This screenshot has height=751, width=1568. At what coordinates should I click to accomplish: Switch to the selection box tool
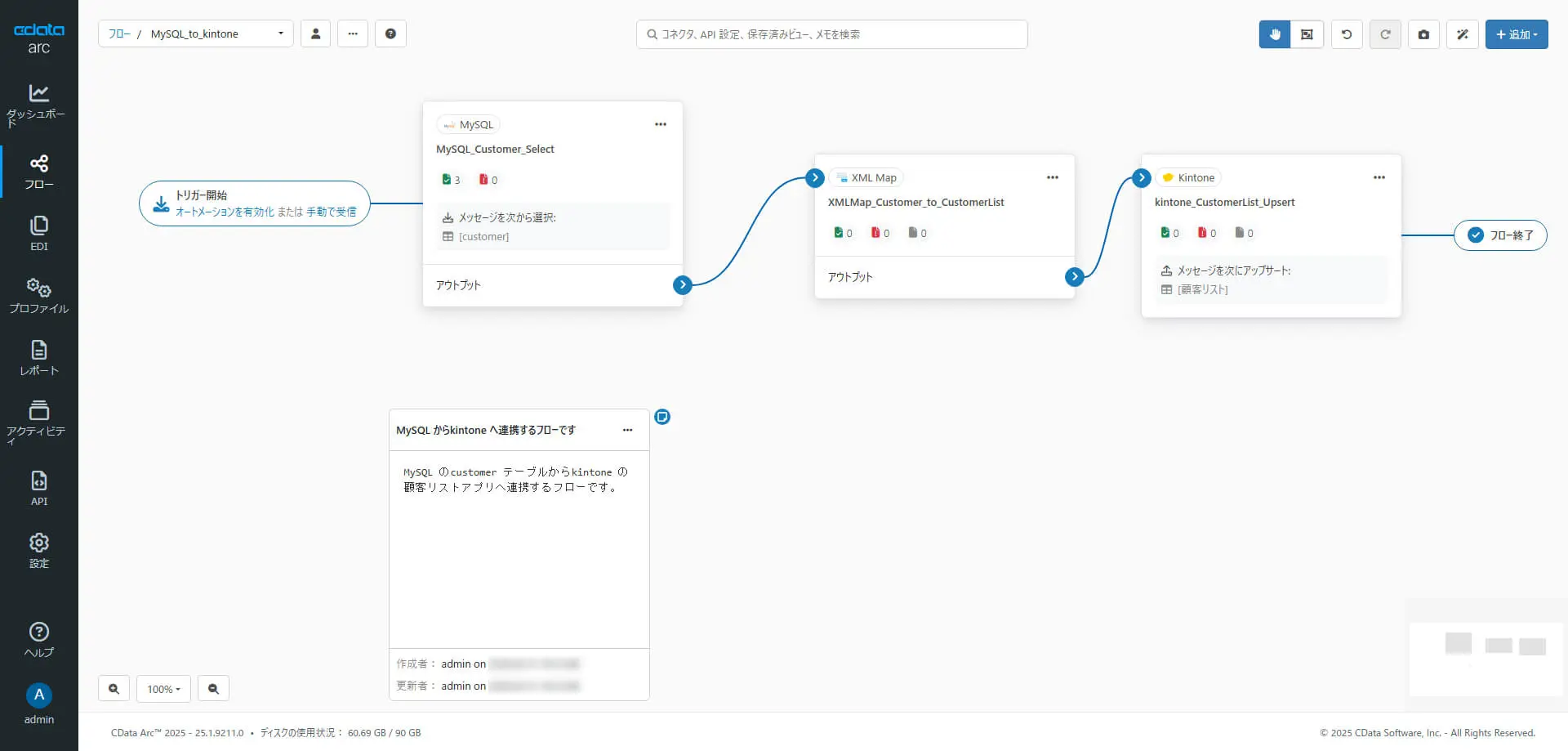[1307, 34]
